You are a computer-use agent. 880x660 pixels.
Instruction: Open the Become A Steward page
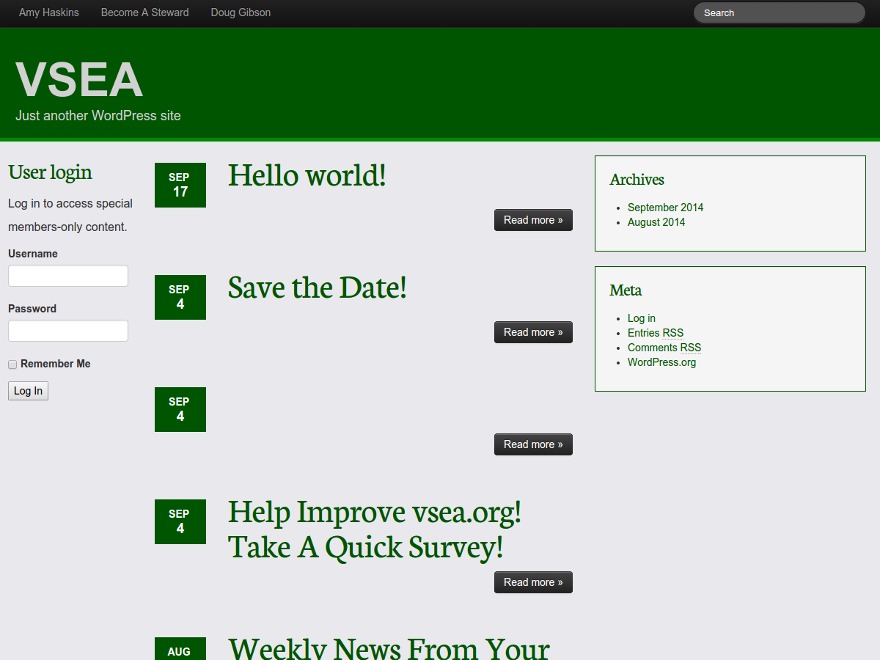point(145,12)
